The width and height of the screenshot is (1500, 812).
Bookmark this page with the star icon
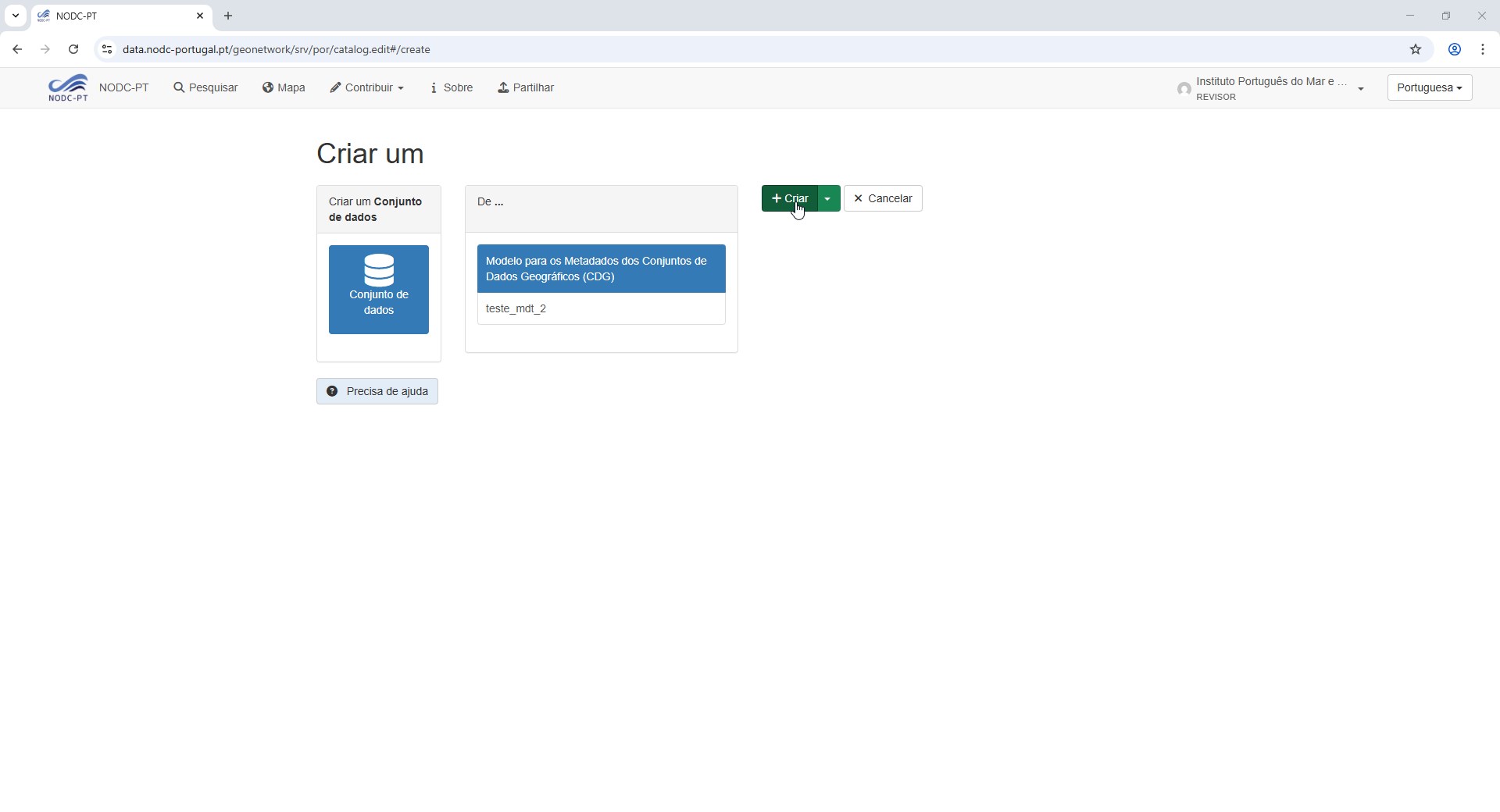pos(1415,49)
